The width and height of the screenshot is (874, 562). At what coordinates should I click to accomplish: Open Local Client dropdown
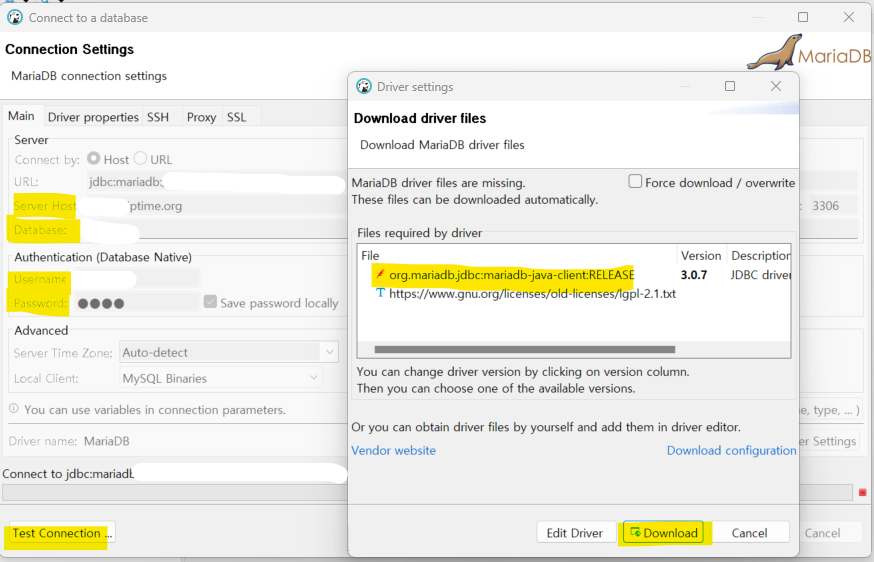(x=221, y=378)
